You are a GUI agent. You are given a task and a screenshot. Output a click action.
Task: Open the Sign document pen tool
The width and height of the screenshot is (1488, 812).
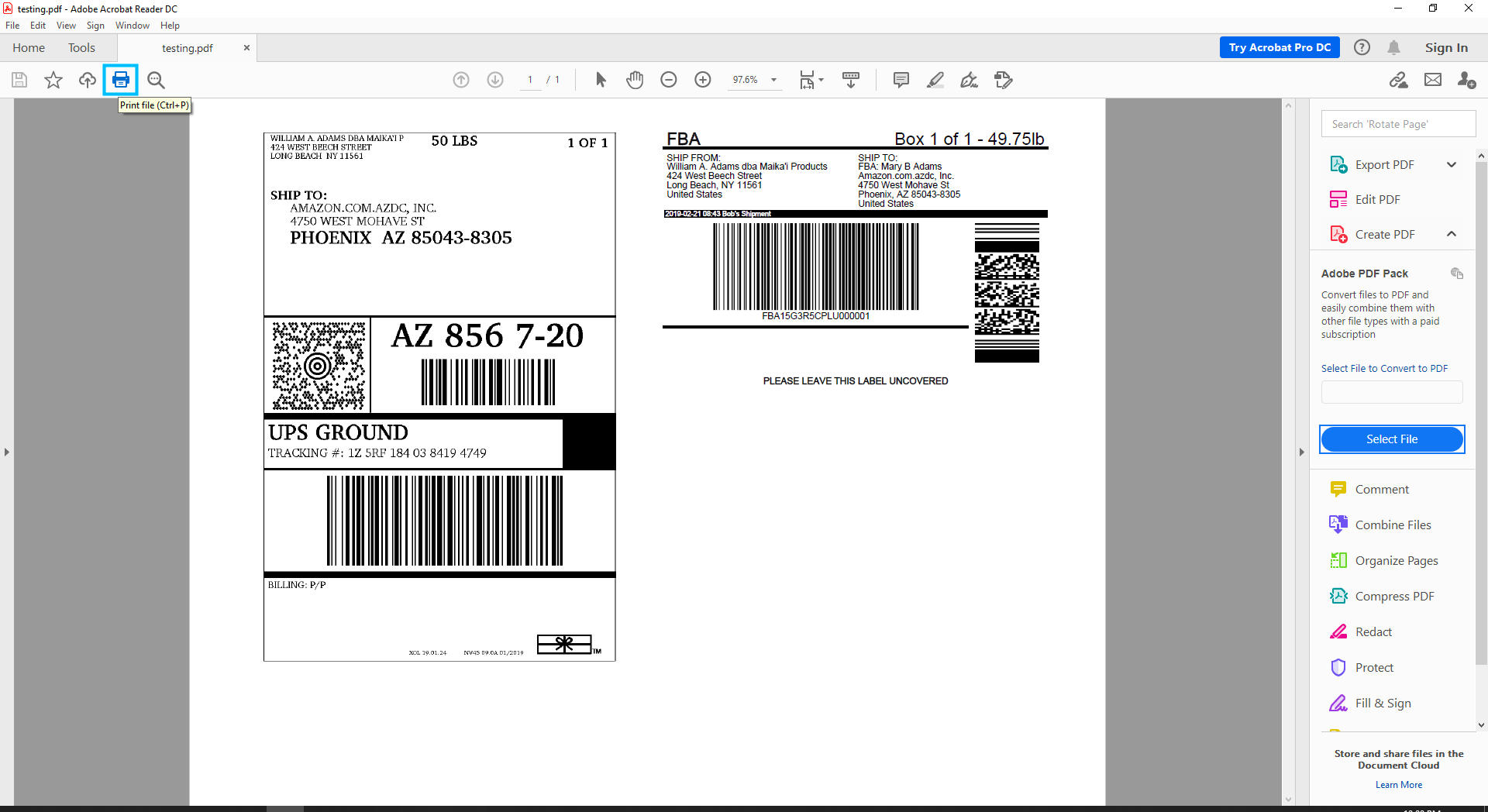tap(969, 80)
